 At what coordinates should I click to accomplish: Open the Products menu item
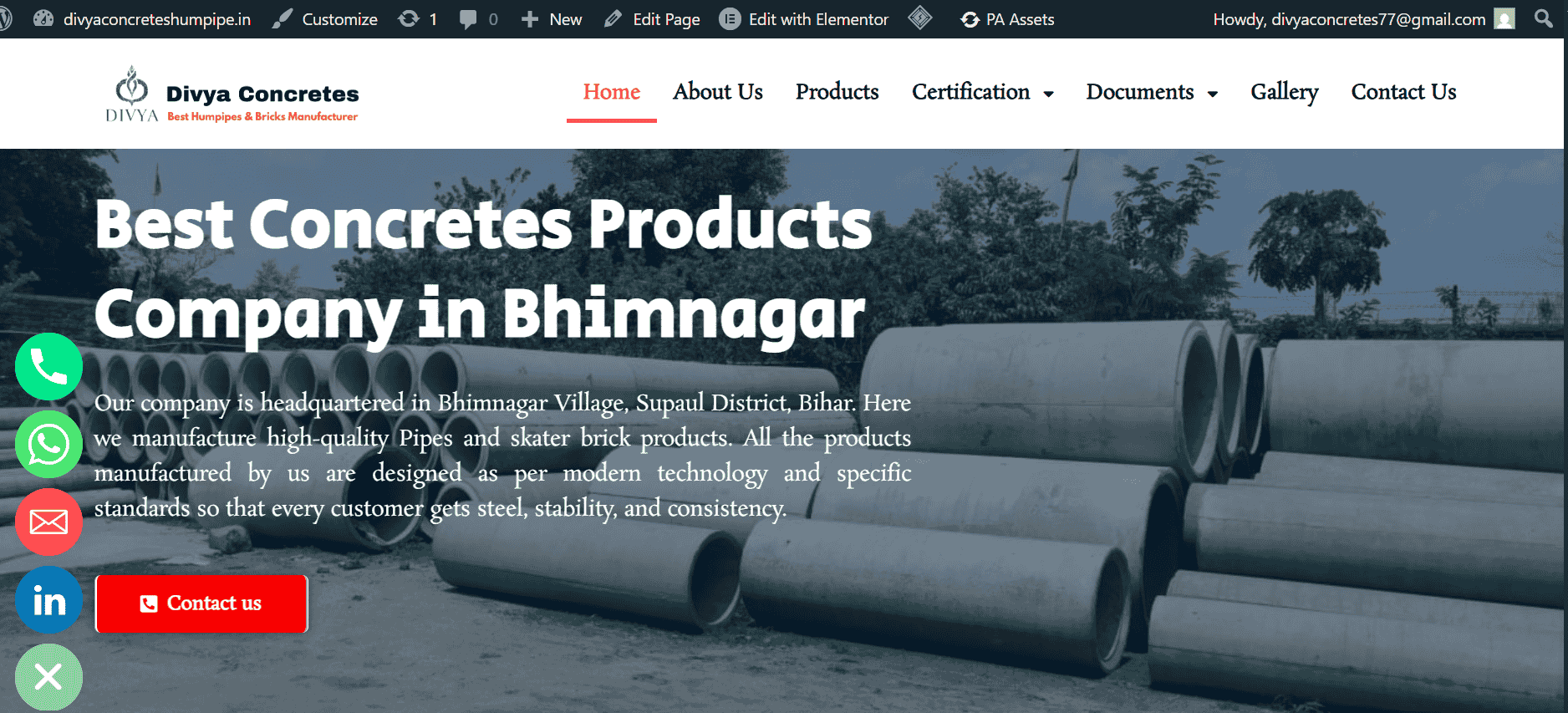(x=837, y=92)
